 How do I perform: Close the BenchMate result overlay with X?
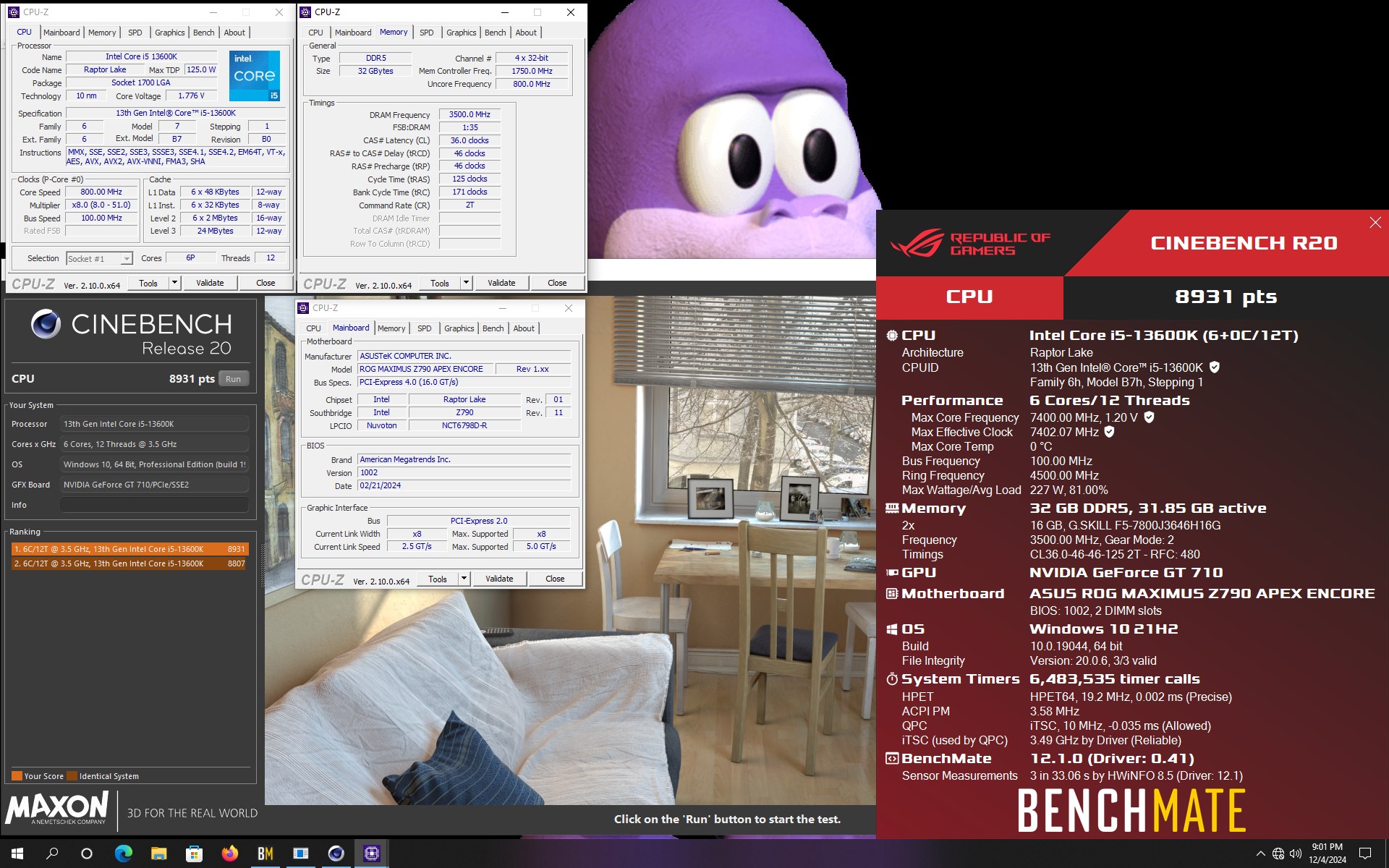[x=1375, y=223]
